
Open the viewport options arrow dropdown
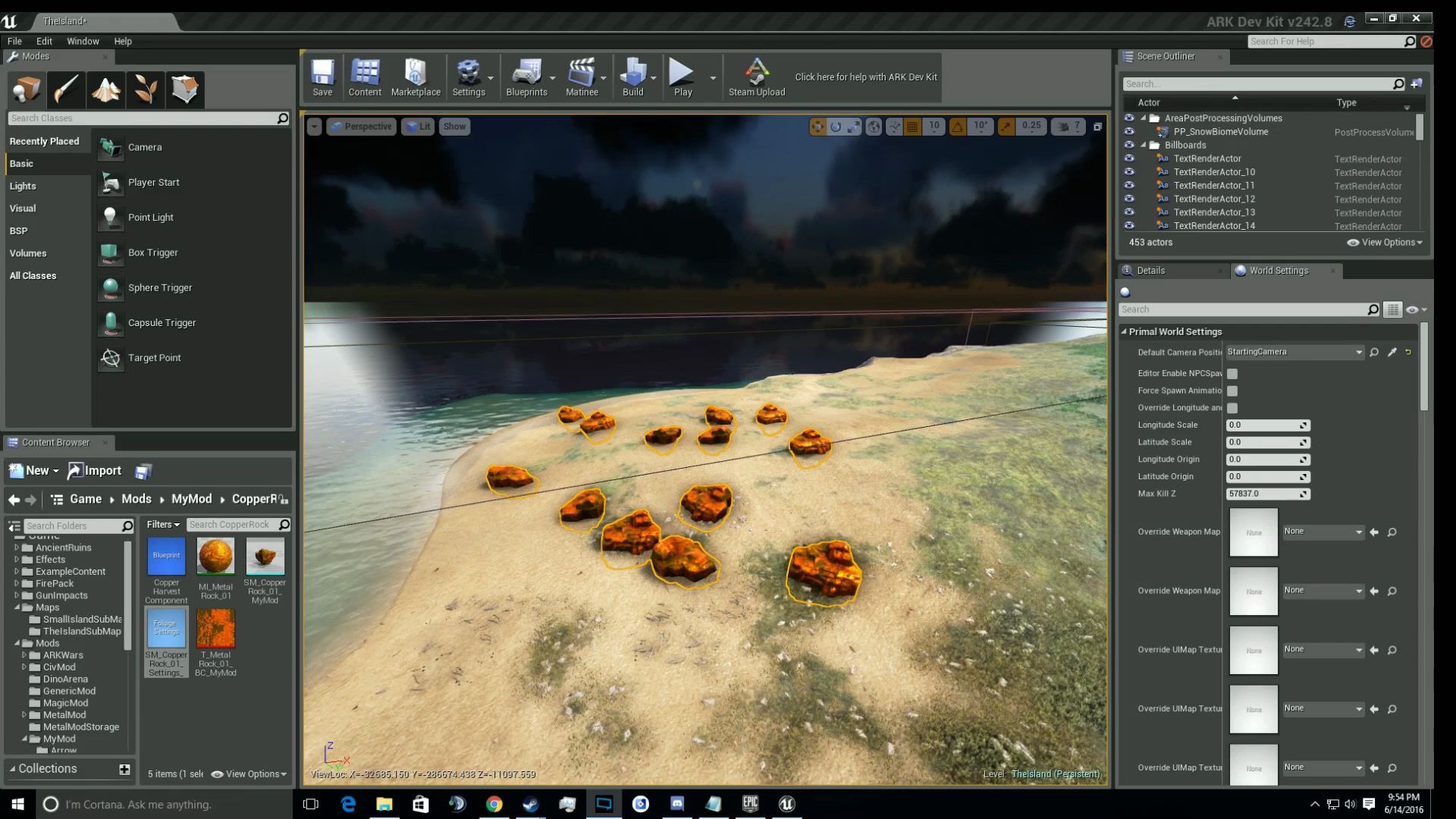pyautogui.click(x=314, y=127)
